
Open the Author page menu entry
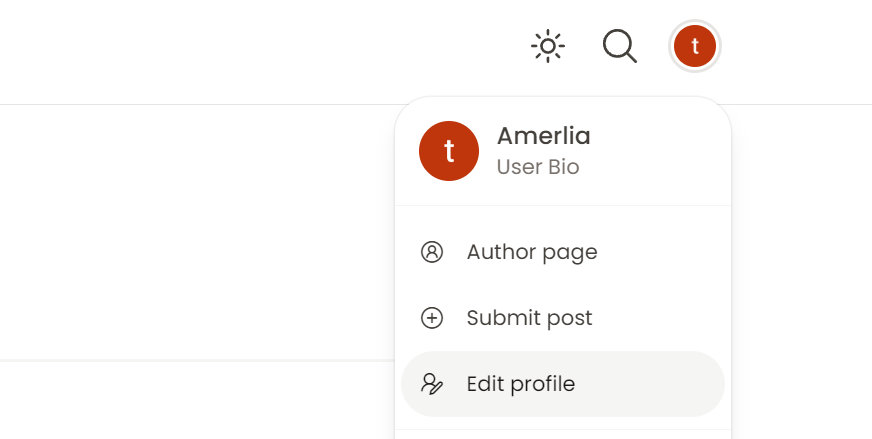tap(563, 252)
